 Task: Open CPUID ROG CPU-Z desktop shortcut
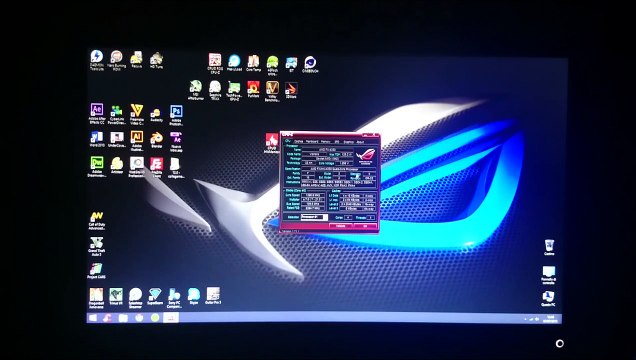[215, 64]
